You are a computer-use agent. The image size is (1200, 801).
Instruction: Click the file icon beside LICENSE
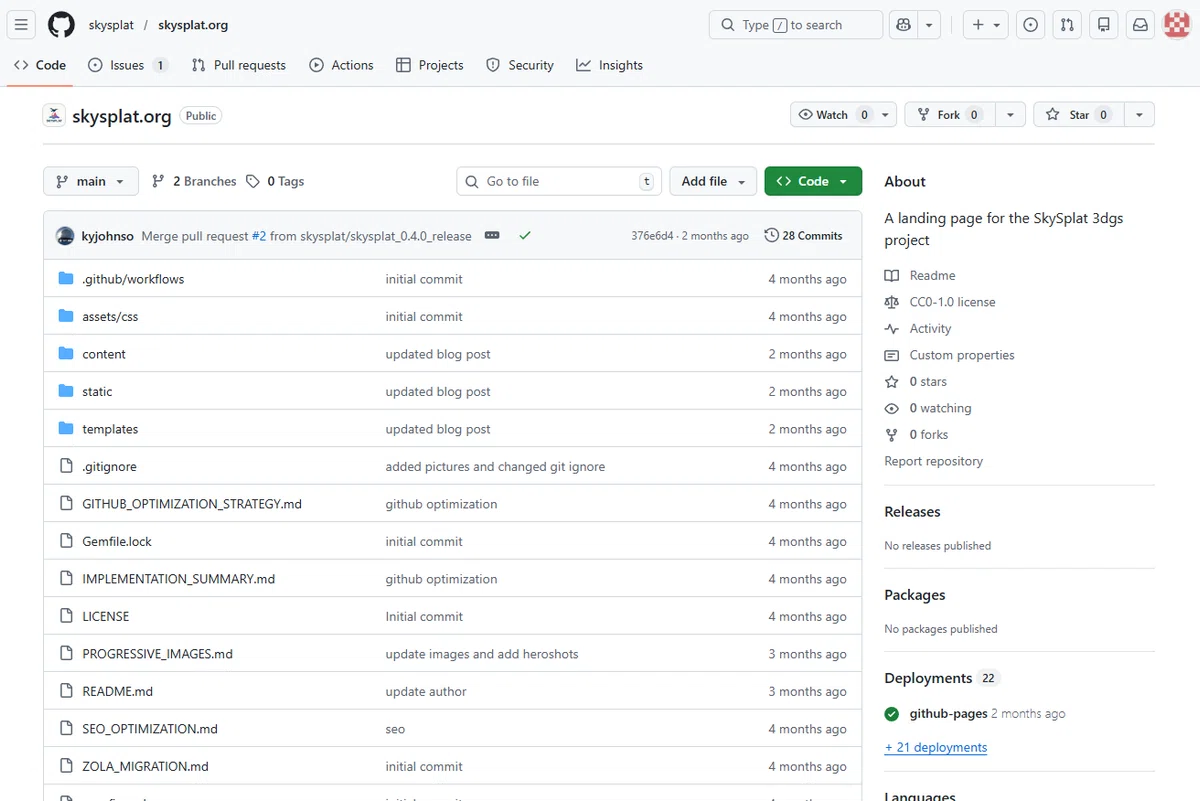pos(66,616)
